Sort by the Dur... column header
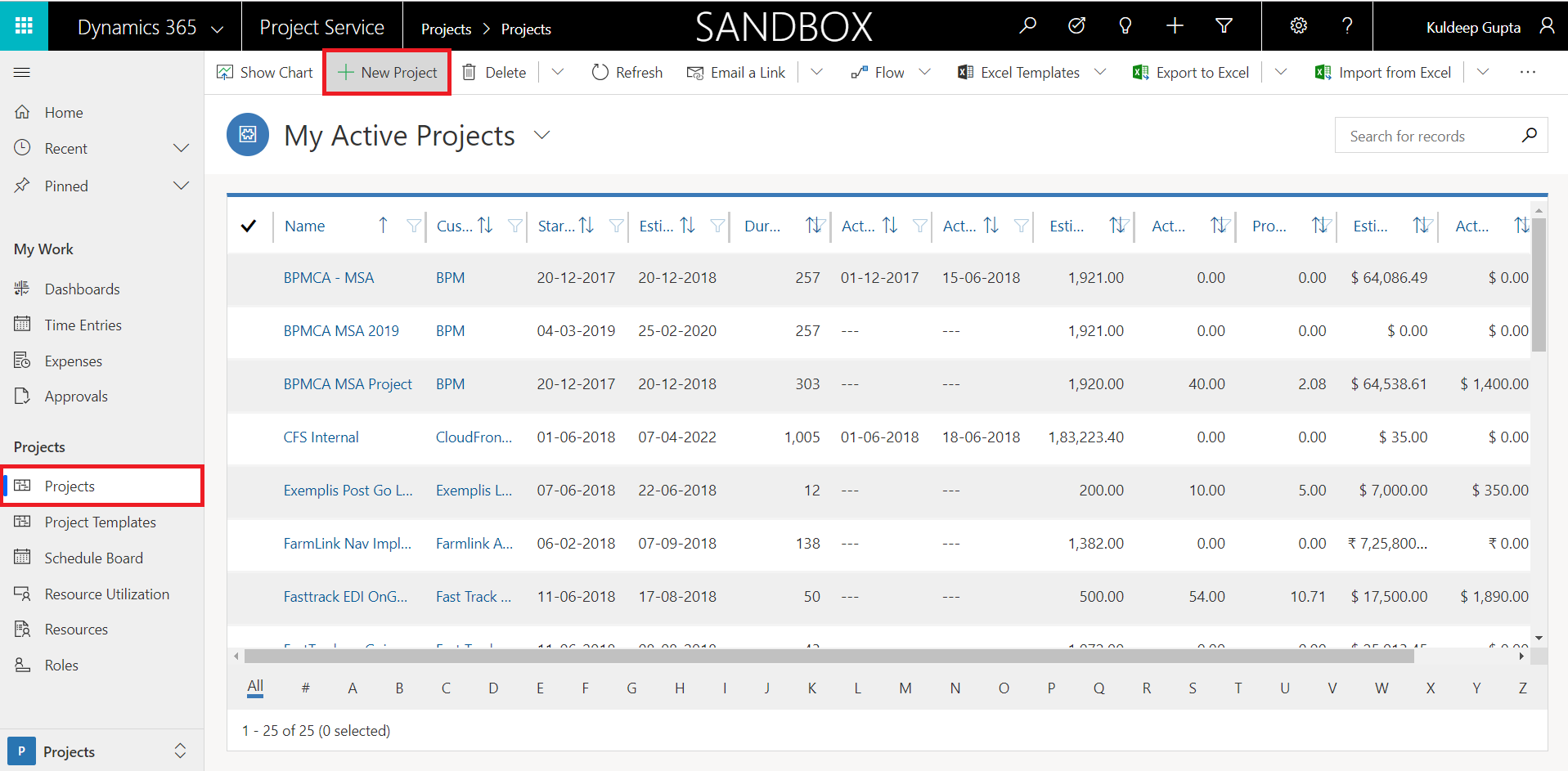The width and height of the screenshot is (1568, 771). pos(762,226)
